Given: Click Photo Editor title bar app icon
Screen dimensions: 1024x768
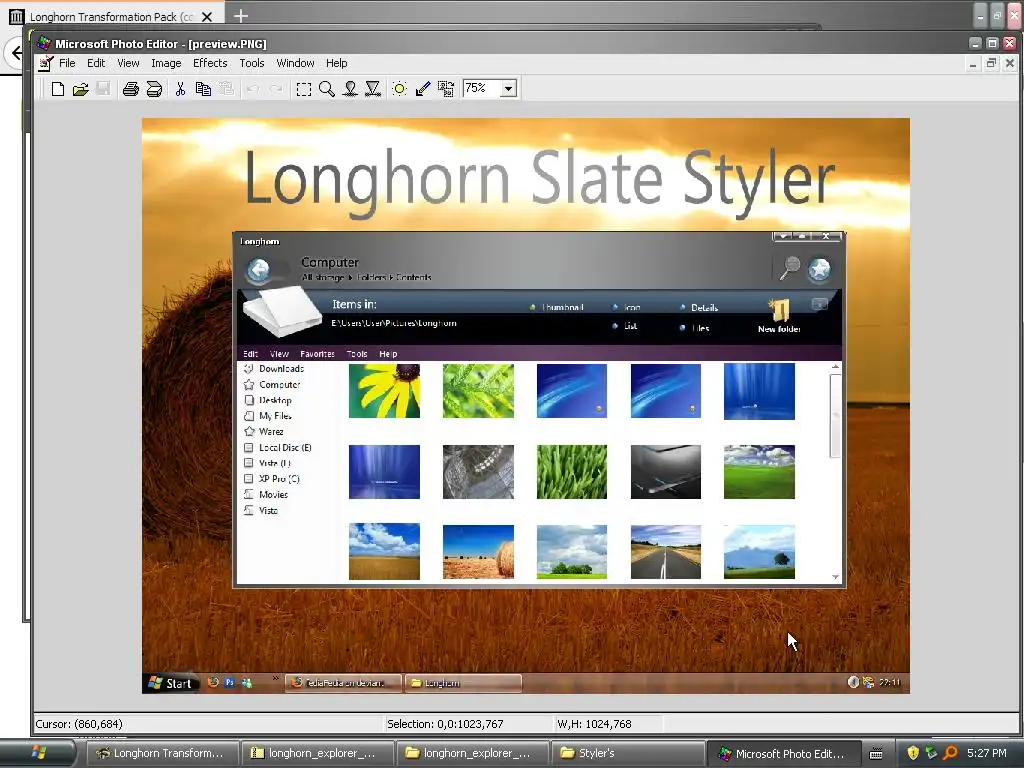Looking at the screenshot, I should [x=44, y=43].
